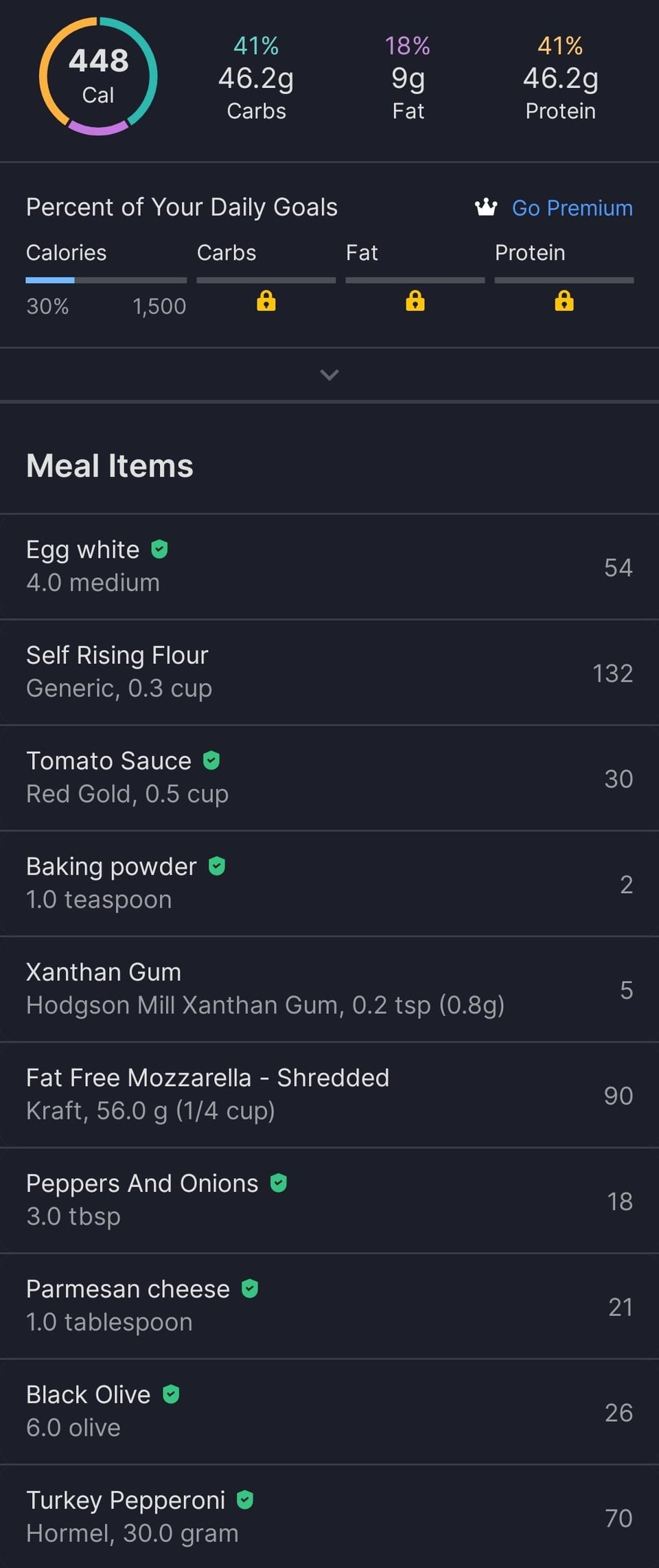Tap the lock icon under Carbs
The image size is (659, 1568).
tap(266, 301)
